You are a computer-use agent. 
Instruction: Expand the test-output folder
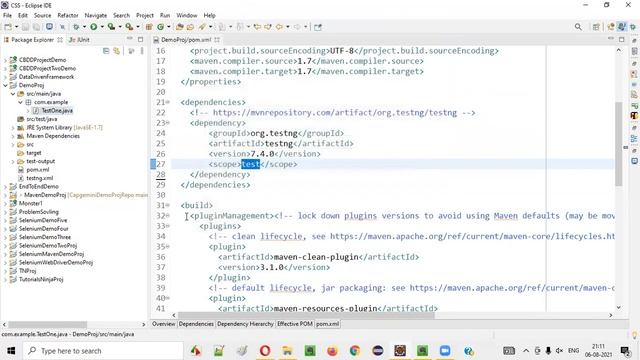click(13, 162)
